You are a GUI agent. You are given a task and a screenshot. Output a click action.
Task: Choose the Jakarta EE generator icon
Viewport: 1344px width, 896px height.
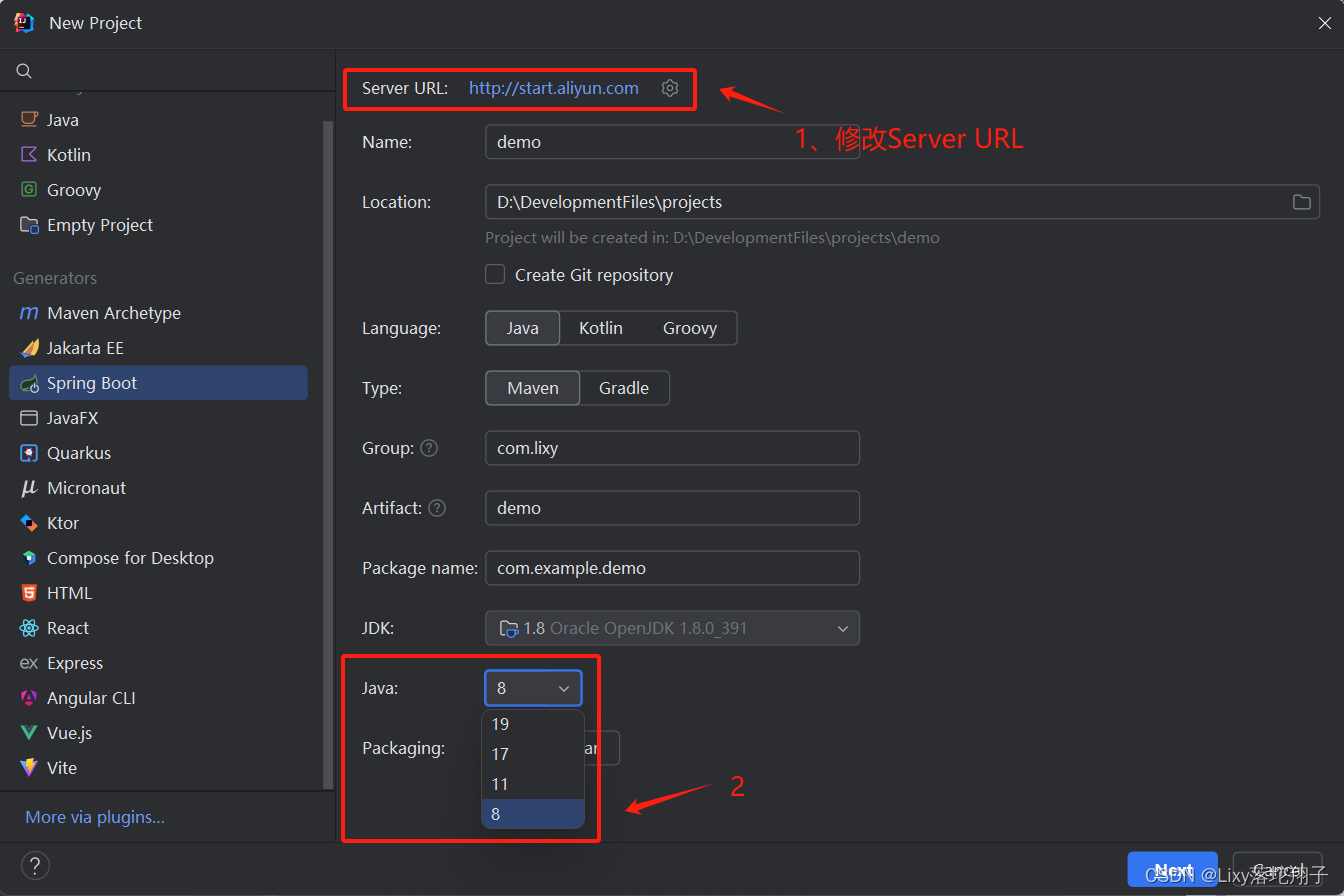tap(29, 348)
